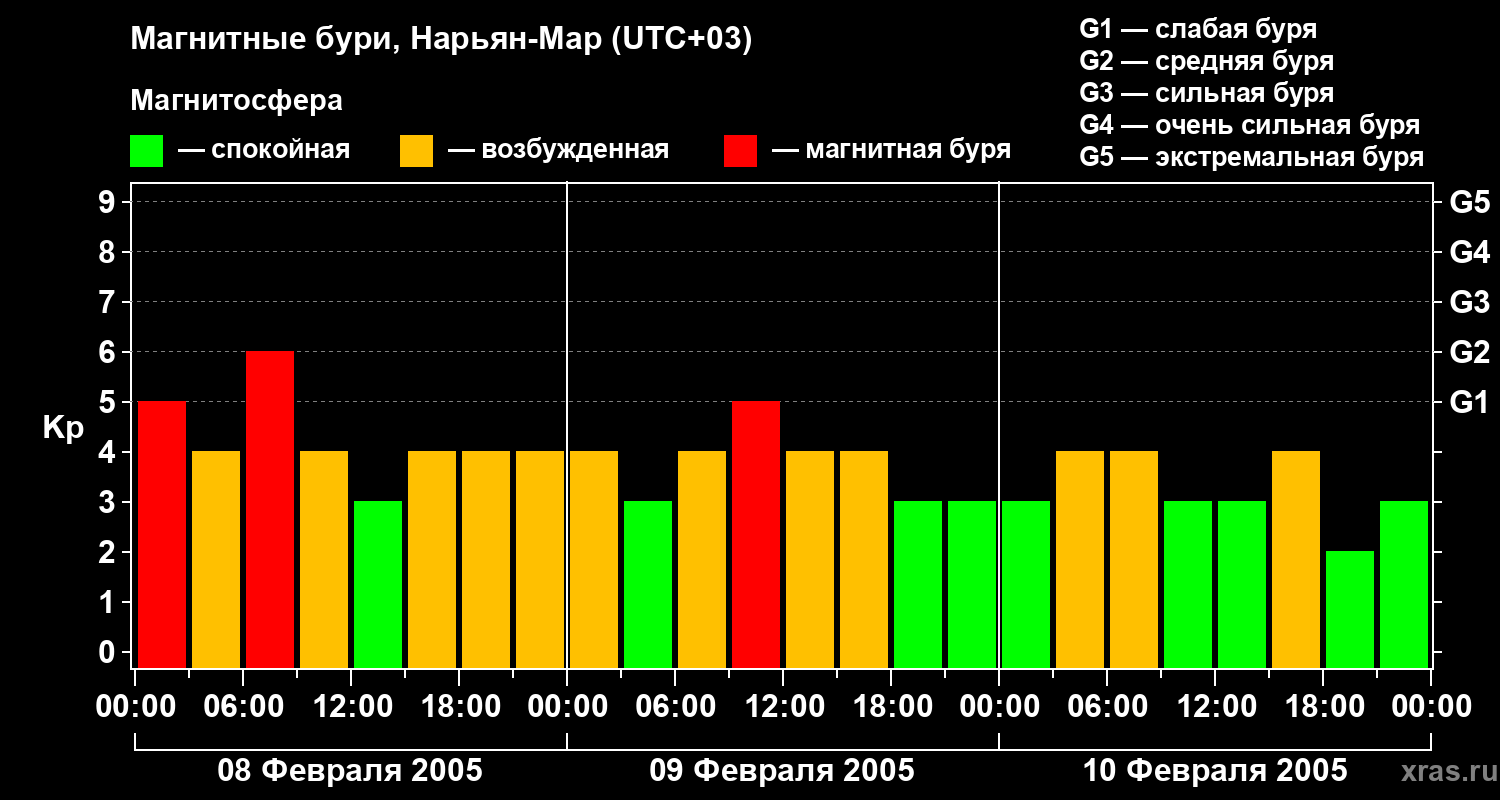1500x800 pixels.
Task: Select the red Kp 6 bar on 08 Февраля
Action: (x=270, y=509)
